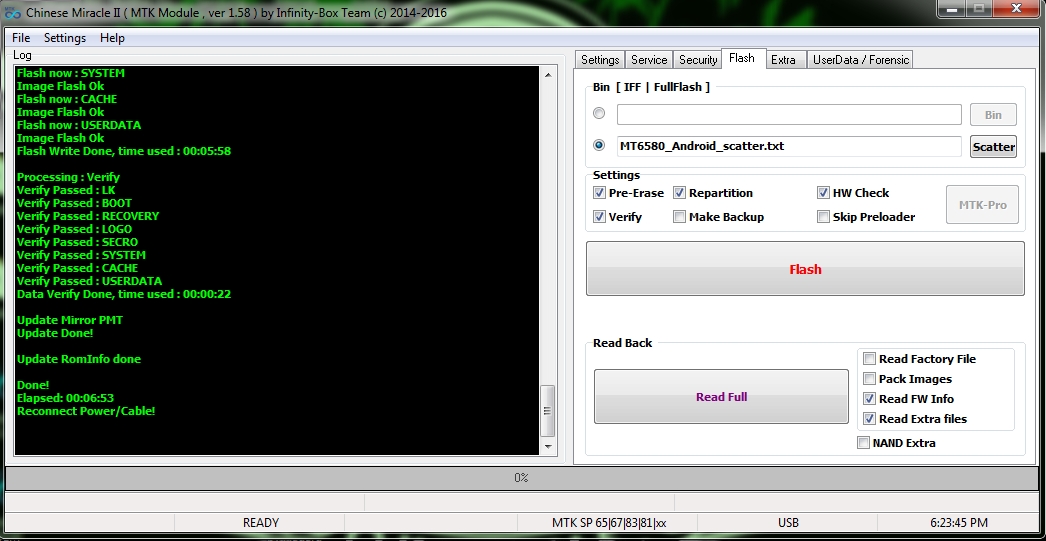1046x541 pixels.
Task: Open the File menu
Action: coord(21,38)
